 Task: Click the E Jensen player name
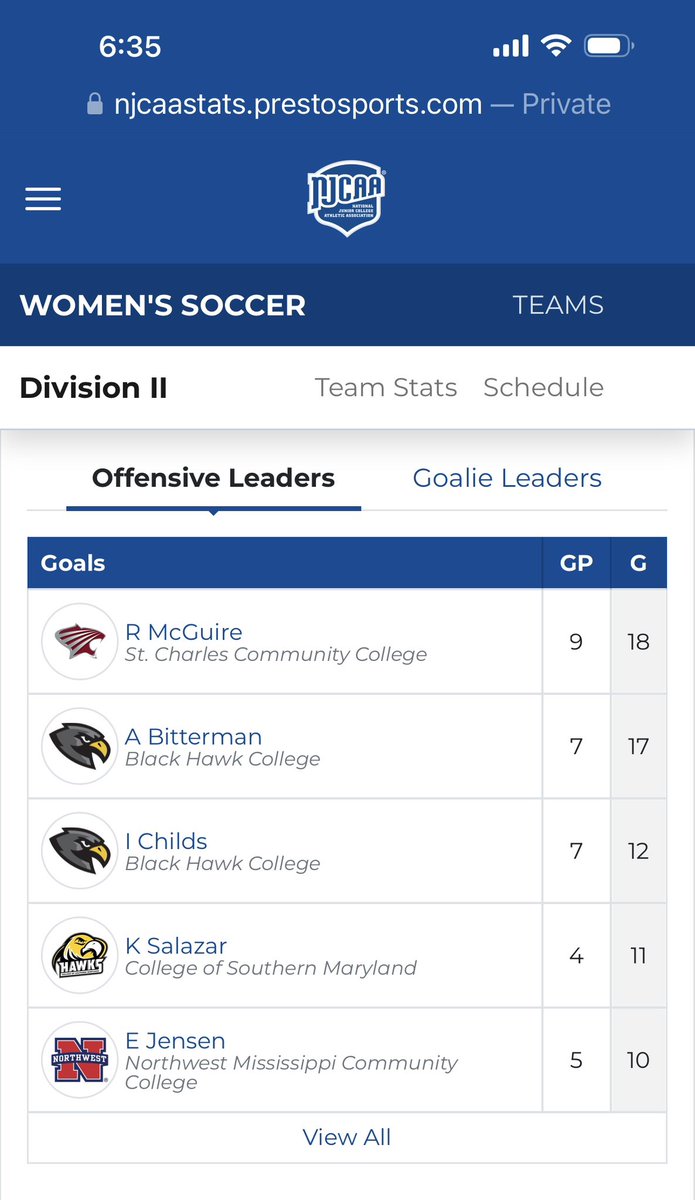tap(175, 1041)
